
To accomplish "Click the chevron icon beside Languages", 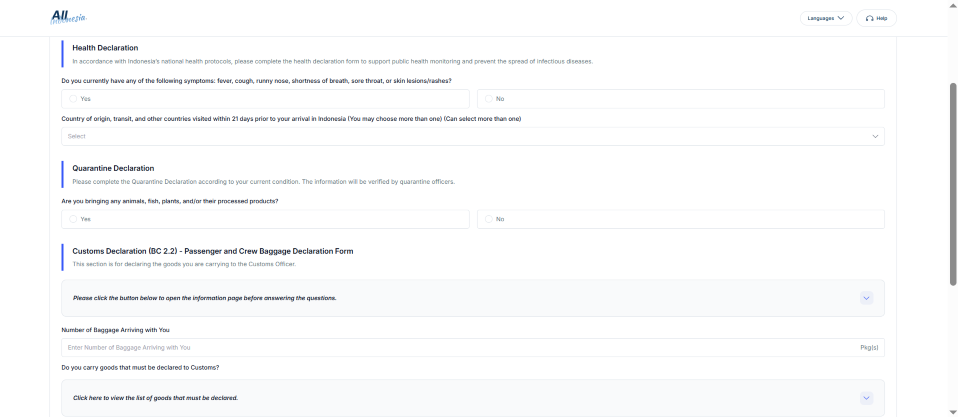I will pos(841,18).
